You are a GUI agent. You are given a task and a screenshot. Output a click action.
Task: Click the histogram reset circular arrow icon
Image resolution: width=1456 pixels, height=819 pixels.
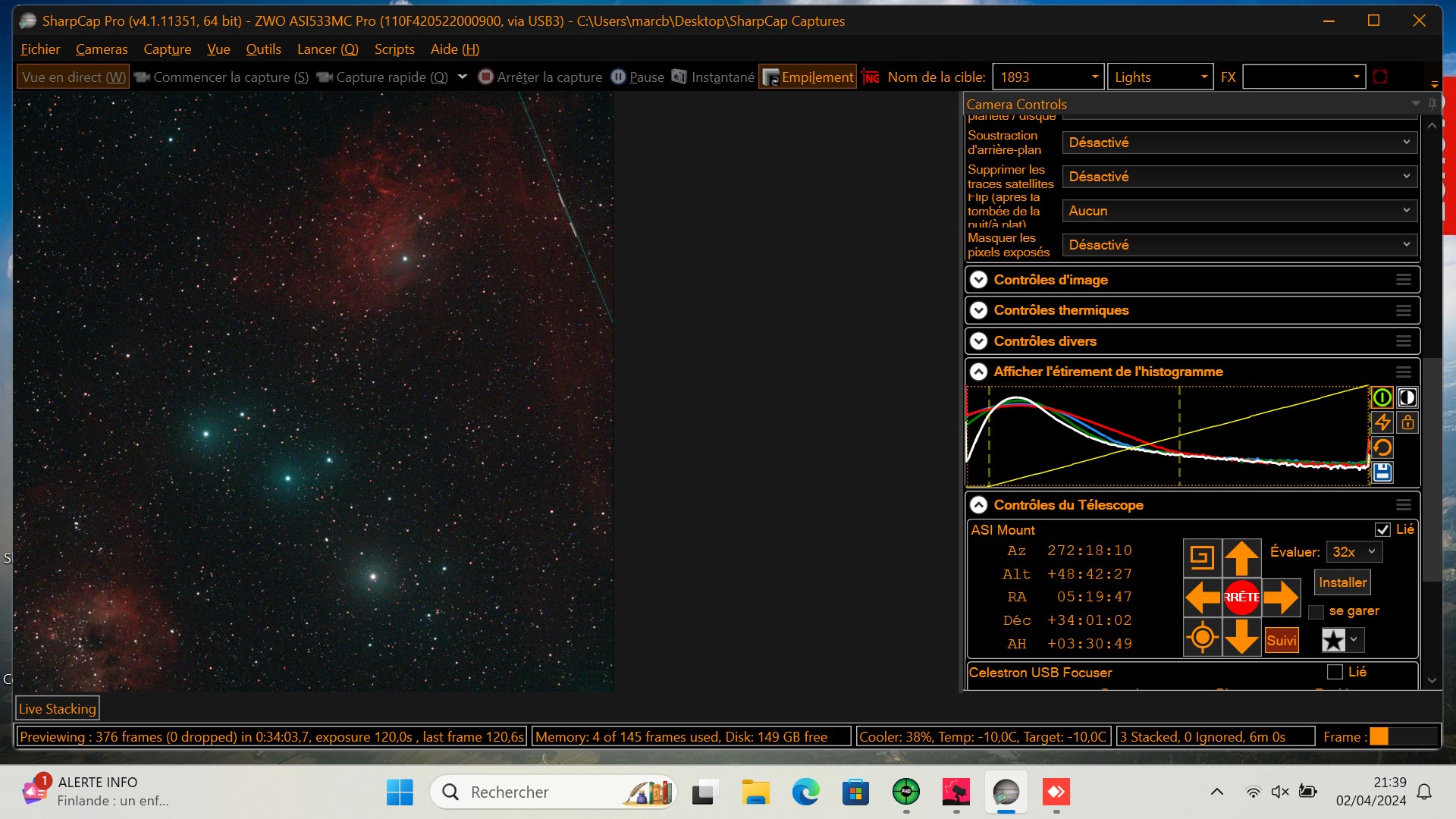click(x=1382, y=447)
